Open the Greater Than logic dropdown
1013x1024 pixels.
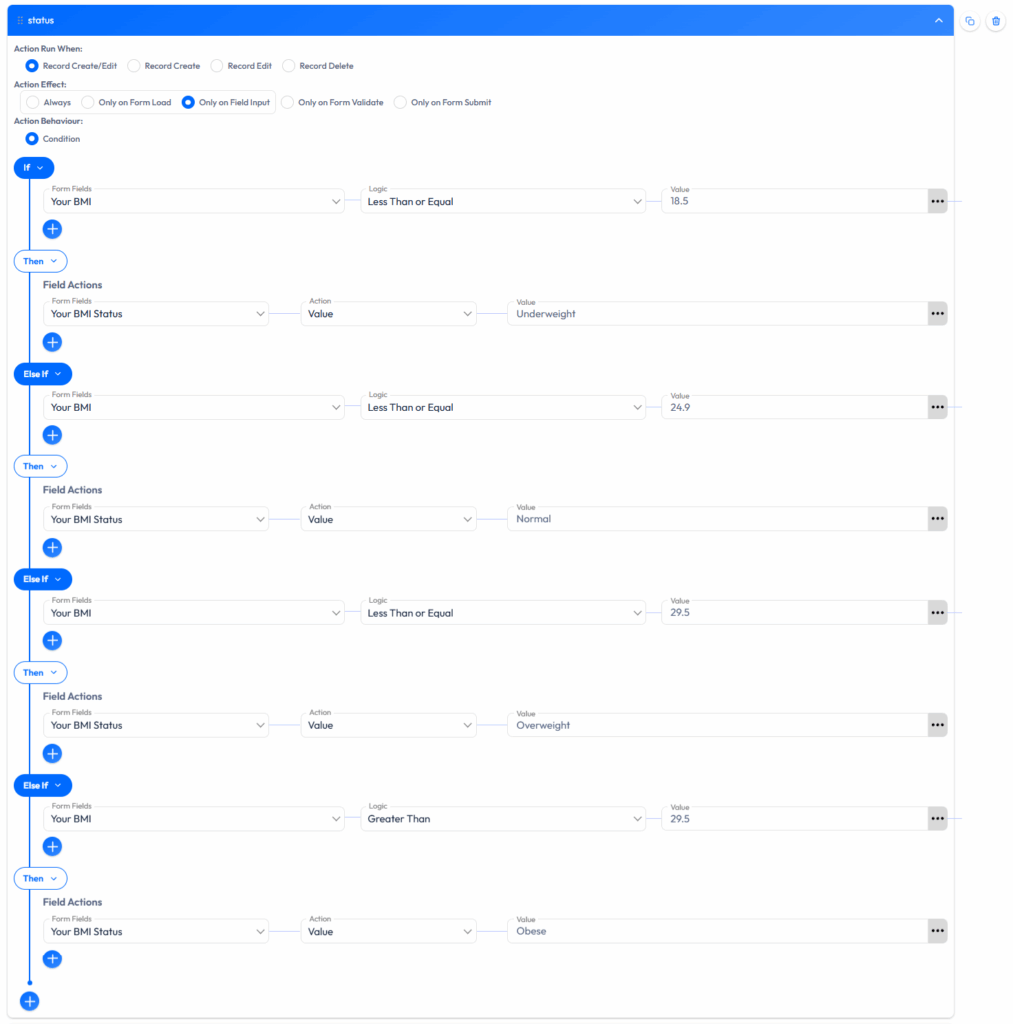tap(502, 819)
